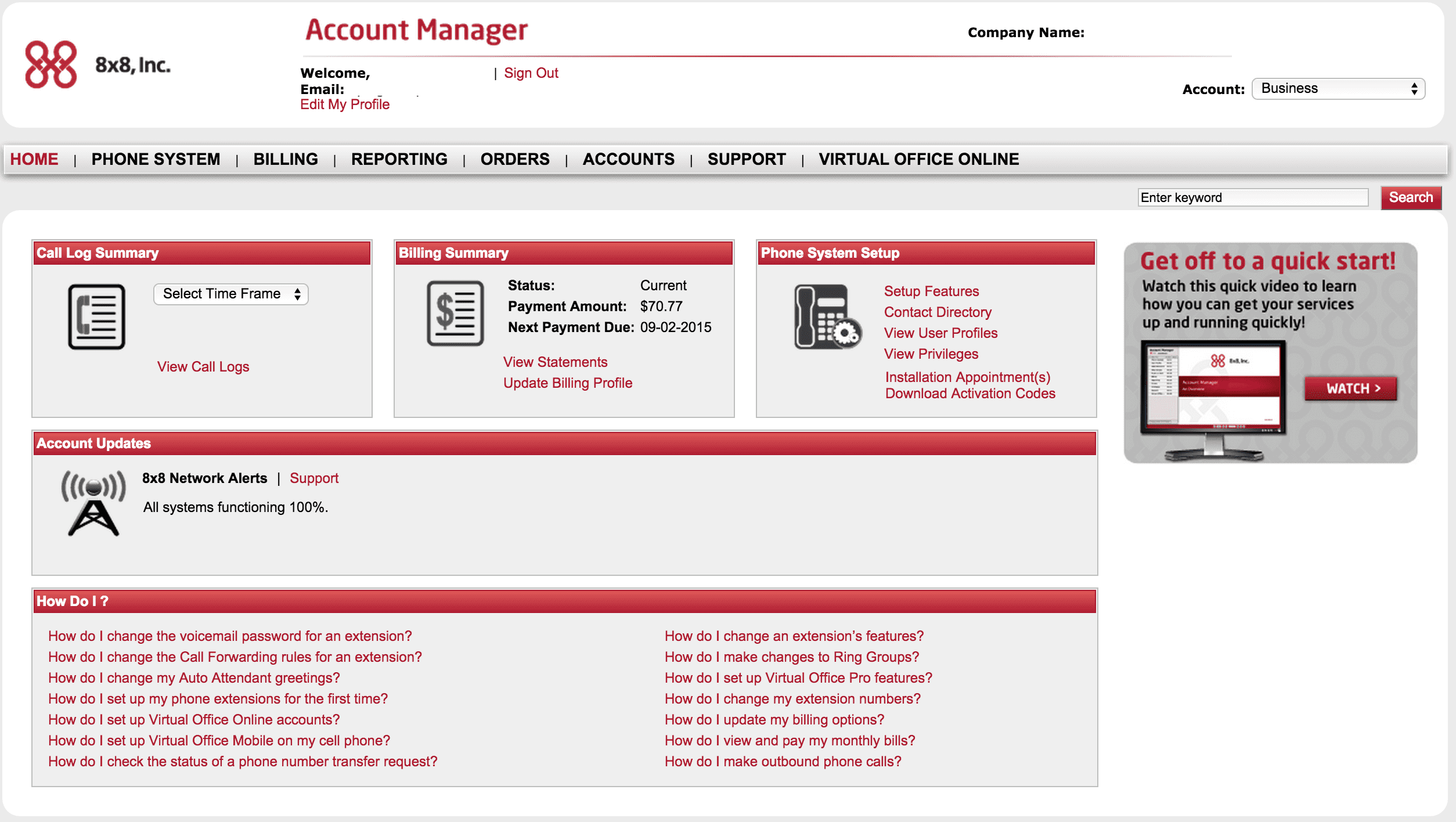Open the REPORTING menu
The height and width of the screenshot is (822, 1456).
pyautogui.click(x=399, y=159)
